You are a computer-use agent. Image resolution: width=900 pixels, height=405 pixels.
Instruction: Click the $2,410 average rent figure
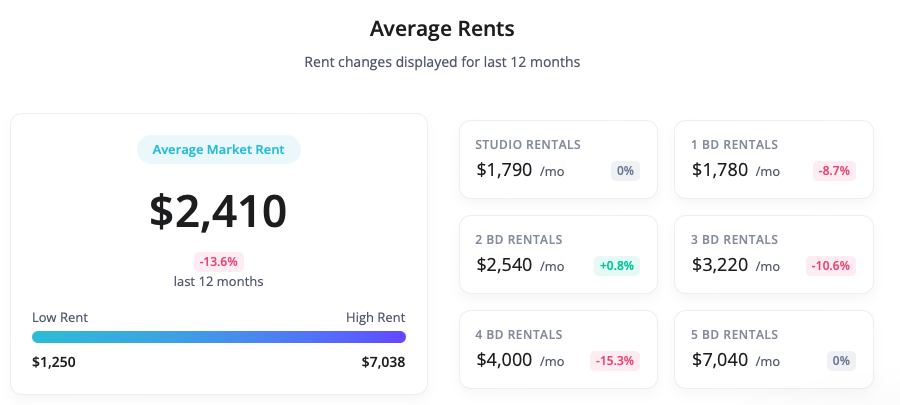pyautogui.click(x=218, y=211)
